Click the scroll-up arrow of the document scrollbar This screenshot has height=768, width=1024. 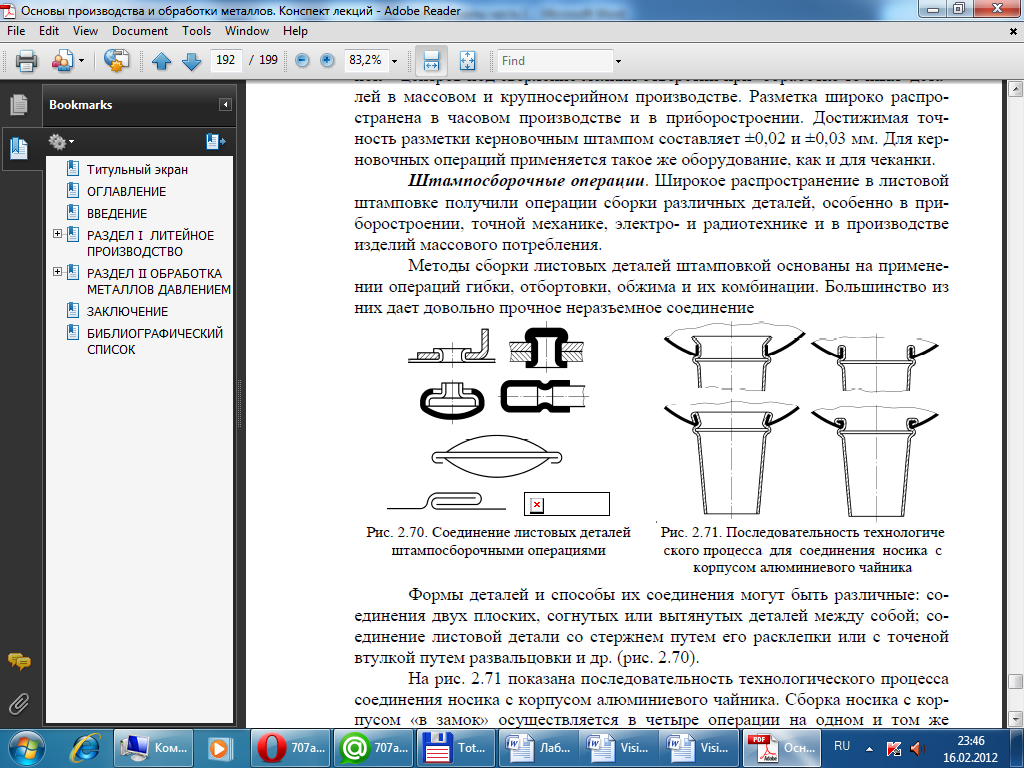tap(1015, 88)
